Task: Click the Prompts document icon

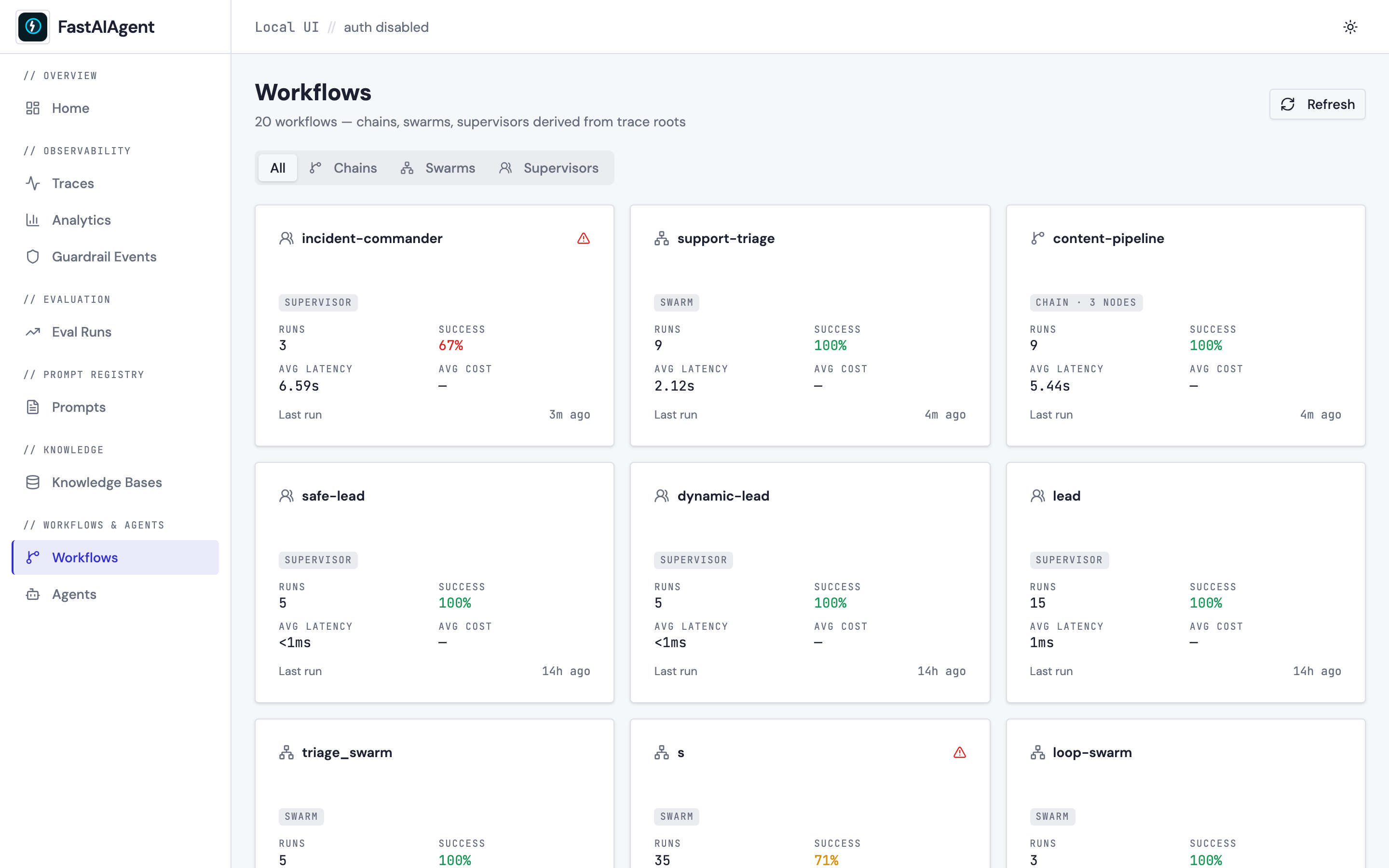Action: click(33, 407)
